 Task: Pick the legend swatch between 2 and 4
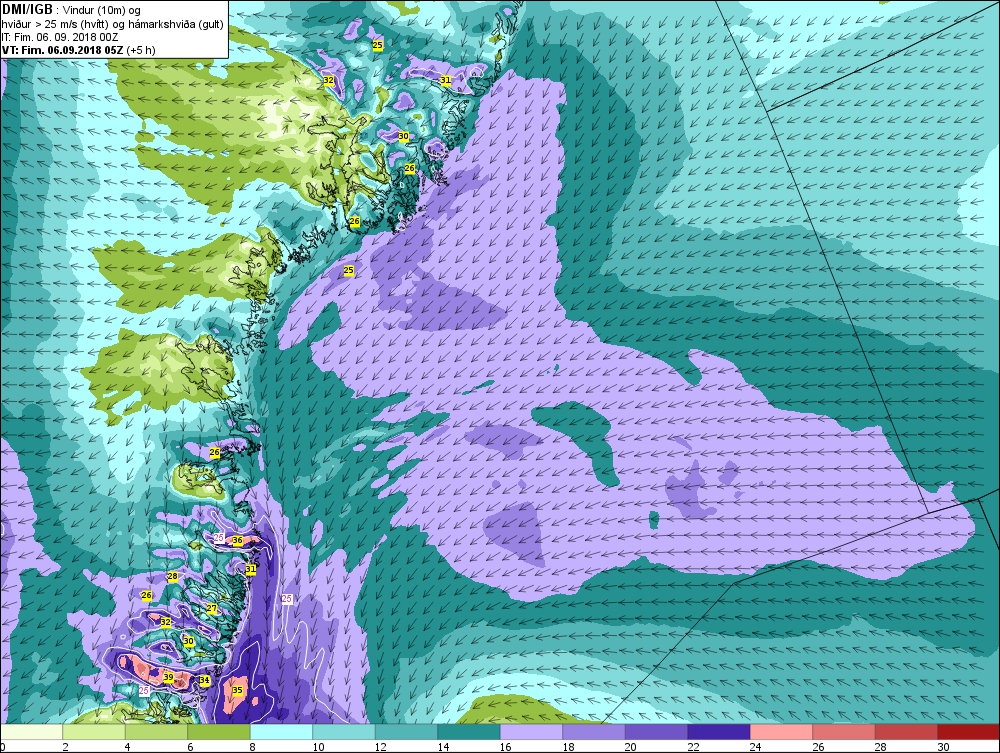pos(94,731)
